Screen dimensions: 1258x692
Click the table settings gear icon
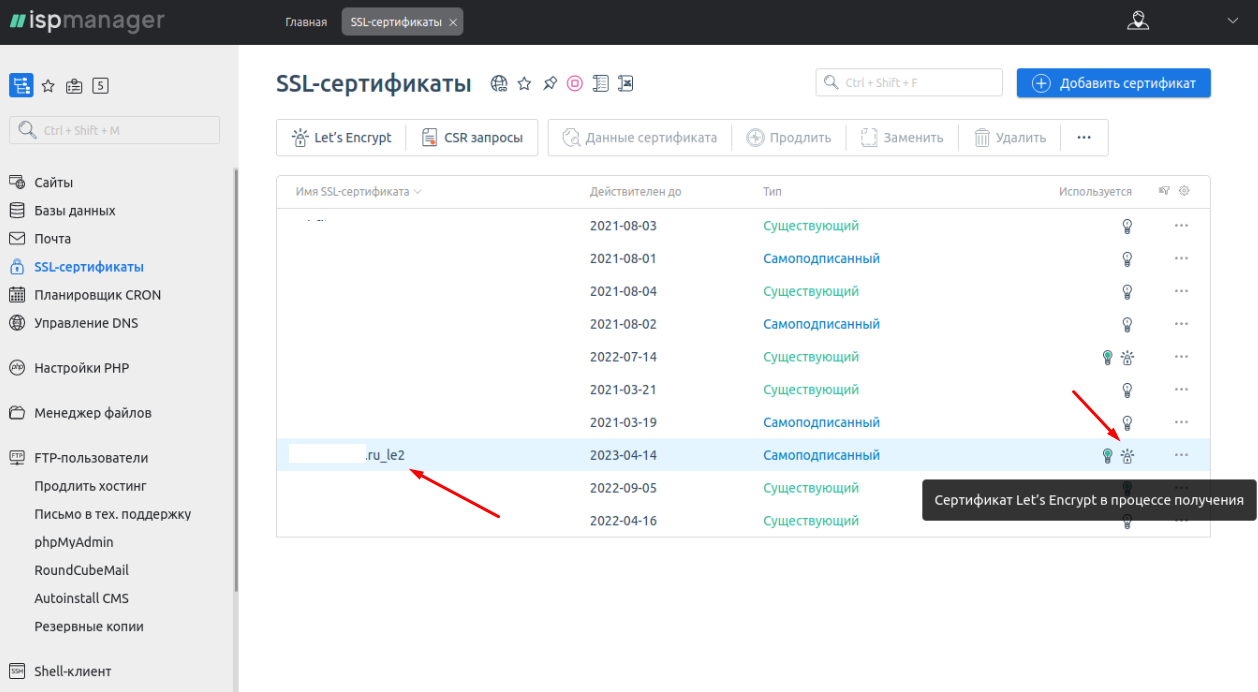point(1185,191)
